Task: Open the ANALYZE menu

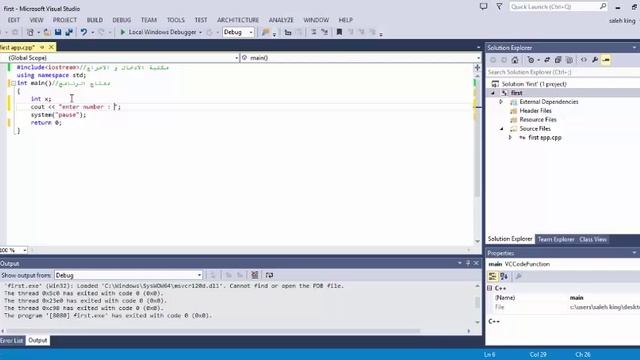Action: (x=281, y=20)
